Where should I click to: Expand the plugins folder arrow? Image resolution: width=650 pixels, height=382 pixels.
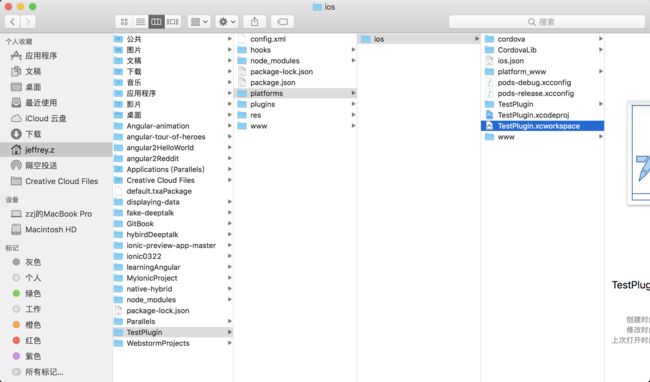[353, 104]
